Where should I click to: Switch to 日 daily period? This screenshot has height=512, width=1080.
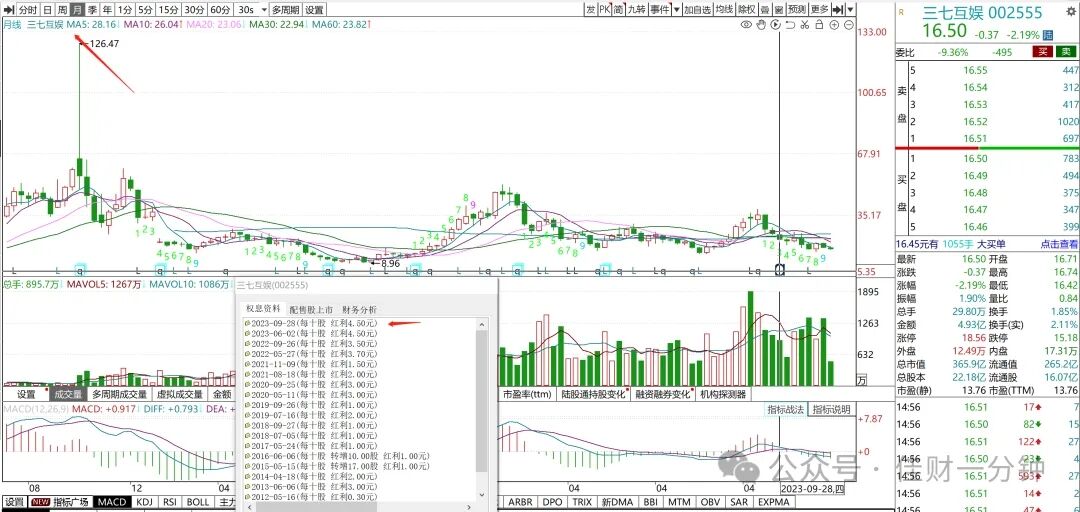(x=48, y=10)
